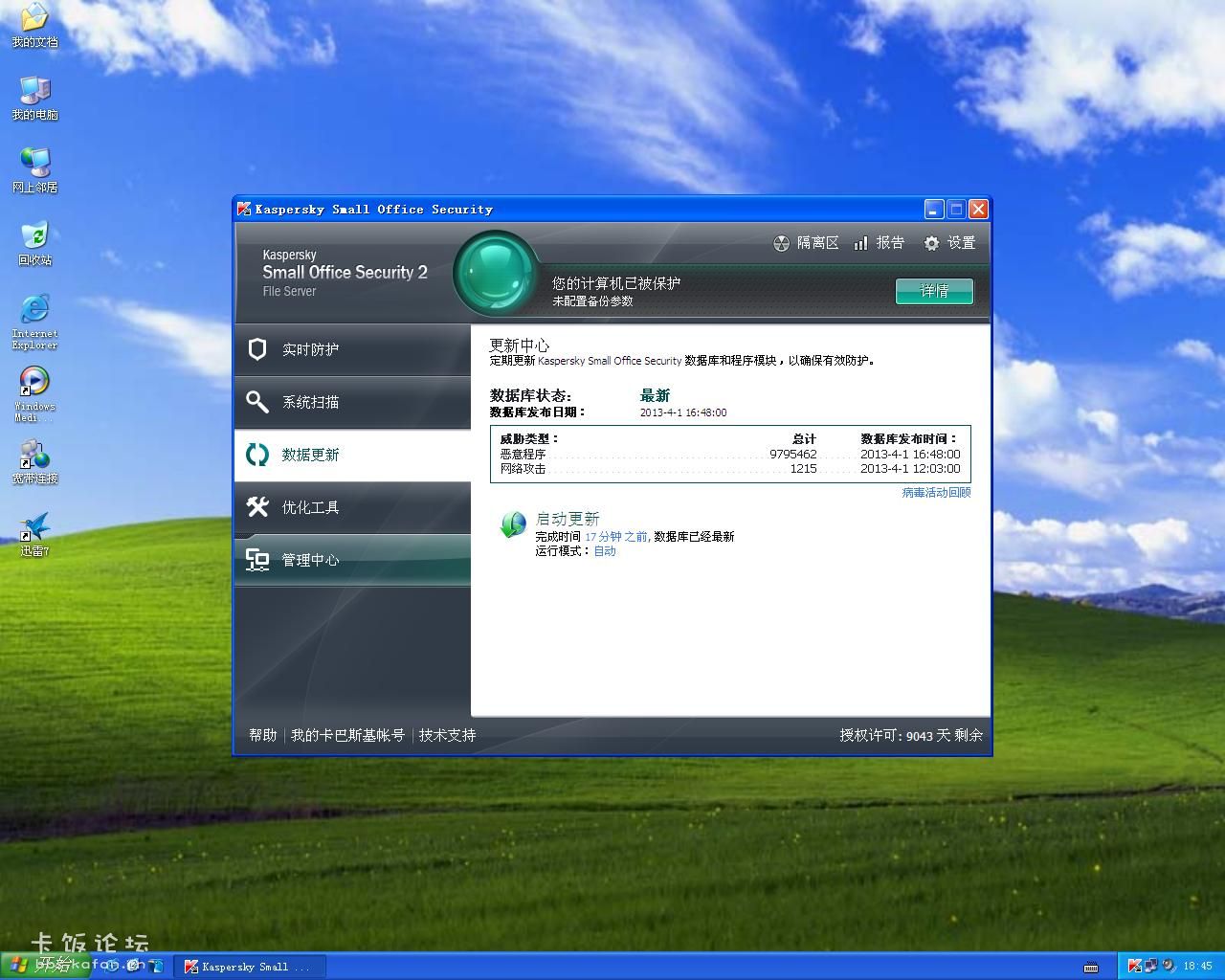The height and width of the screenshot is (980, 1225).
Task: Click the 详情 details button
Action: pyautogui.click(x=934, y=291)
